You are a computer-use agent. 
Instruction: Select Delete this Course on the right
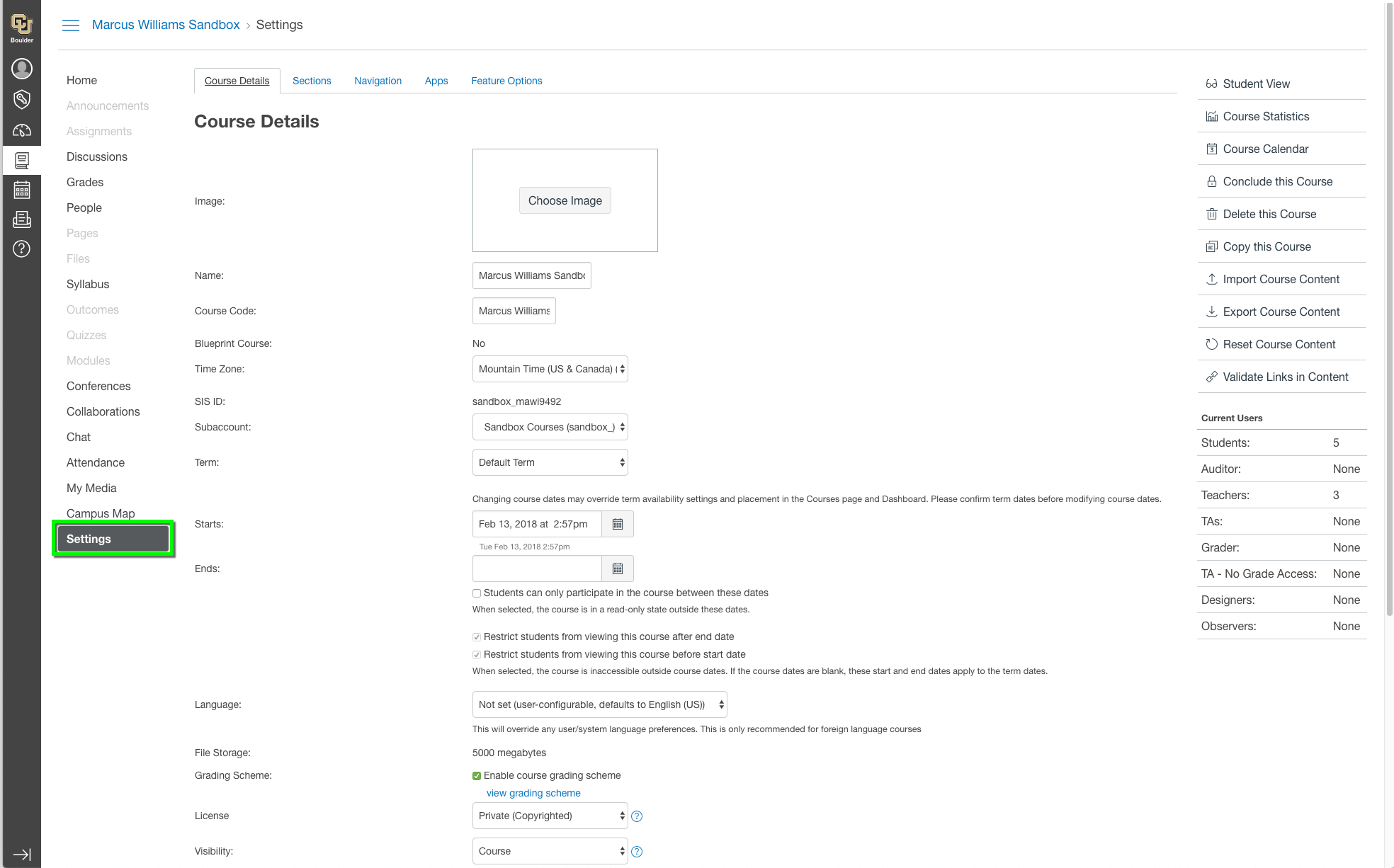tap(1269, 214)
